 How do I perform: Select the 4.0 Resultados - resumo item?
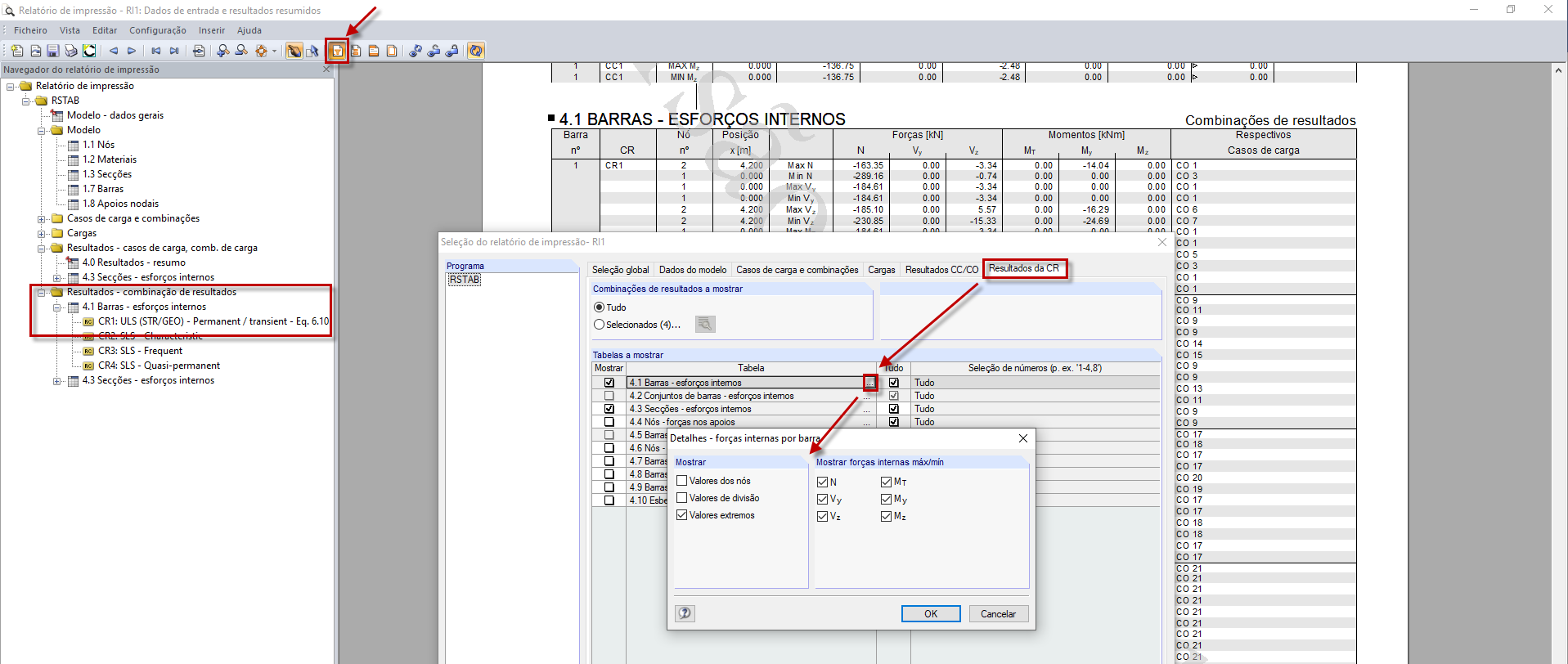tap(133, 262)
